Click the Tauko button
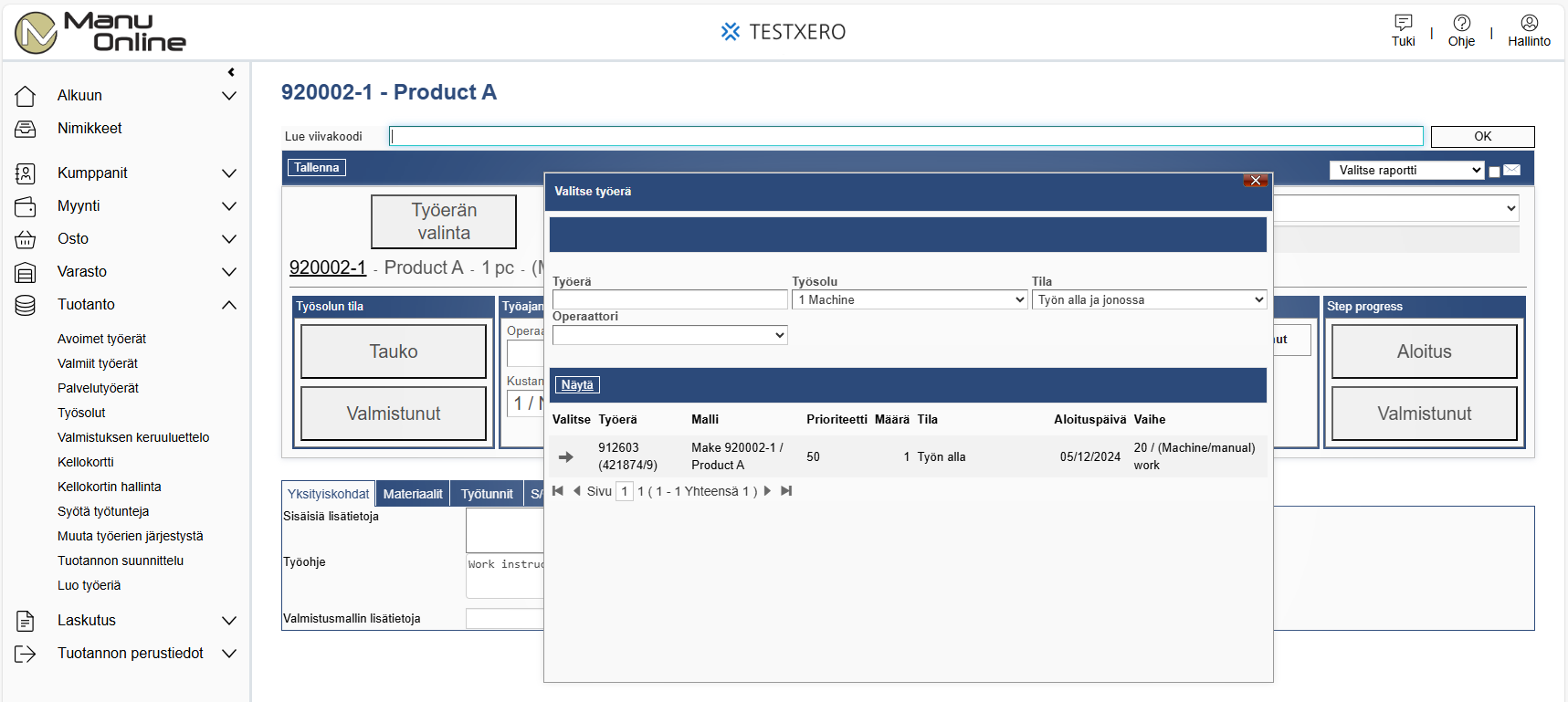1568x702 pixels. click(x=394, y=351)
